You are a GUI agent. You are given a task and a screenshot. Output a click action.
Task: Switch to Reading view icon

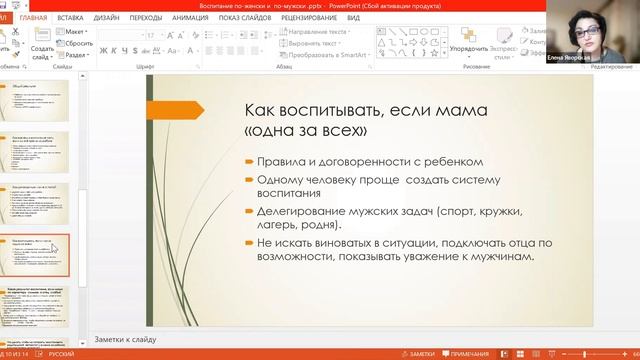pos(536,354)
